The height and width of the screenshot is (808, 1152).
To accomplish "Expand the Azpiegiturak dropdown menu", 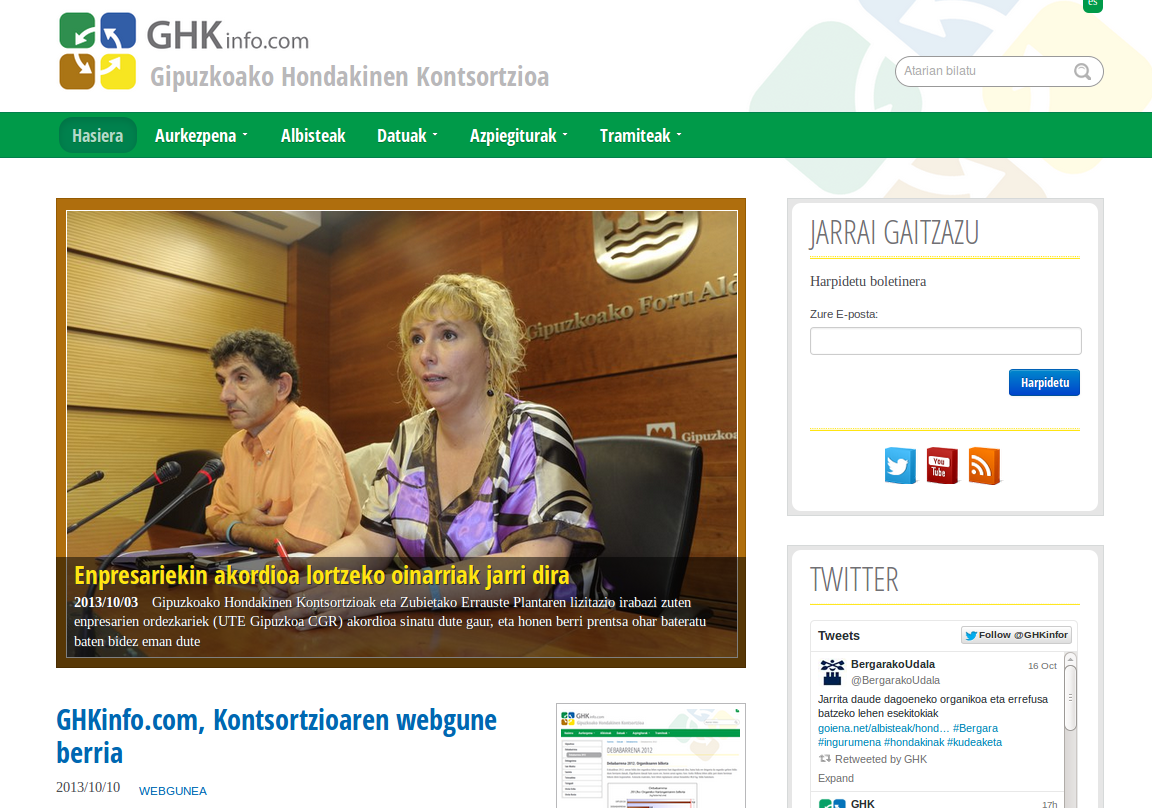I will coord(519,135).
